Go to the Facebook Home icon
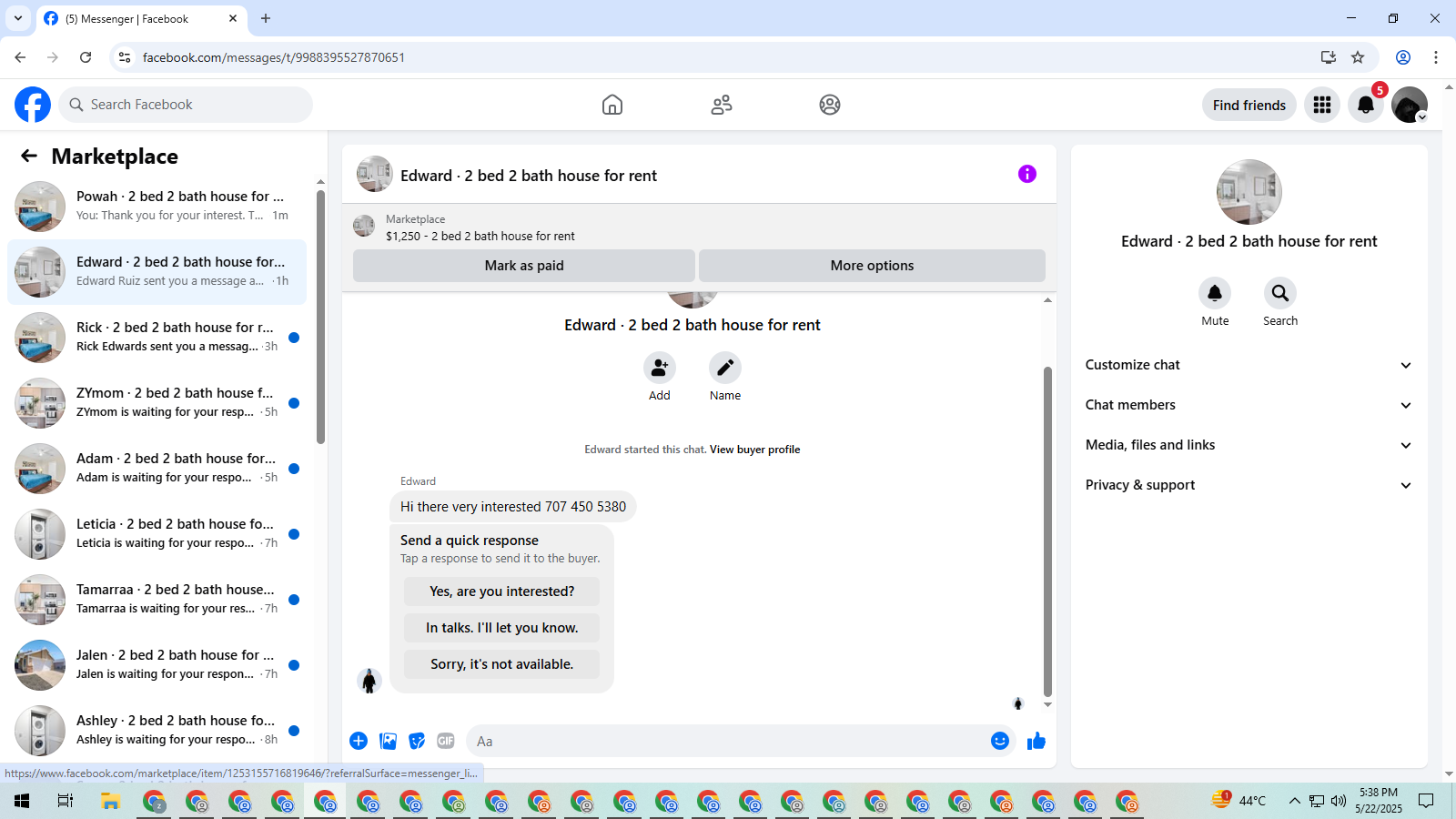 pos(612,105)
